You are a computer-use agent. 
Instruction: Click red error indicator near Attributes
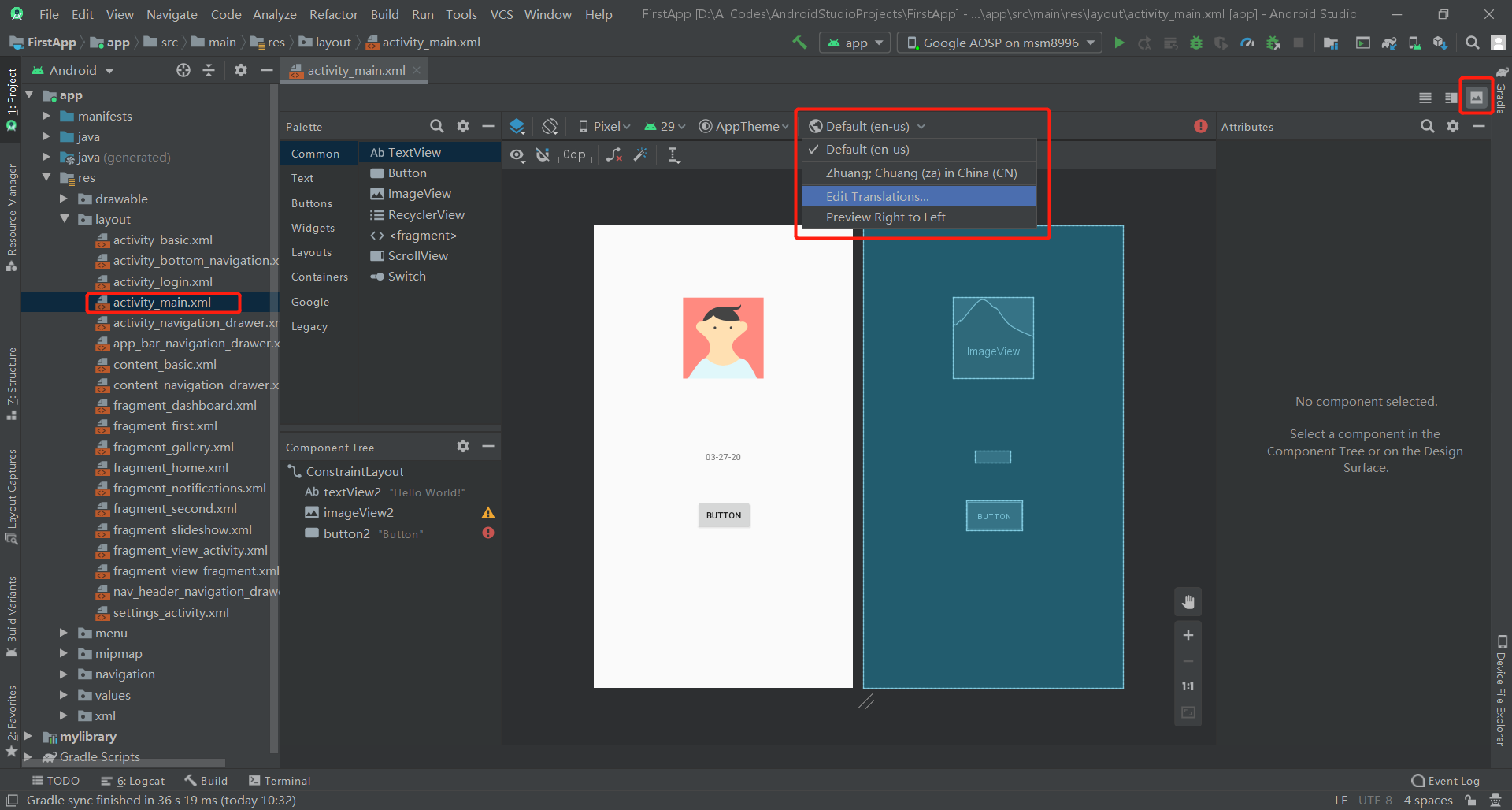1200,126
